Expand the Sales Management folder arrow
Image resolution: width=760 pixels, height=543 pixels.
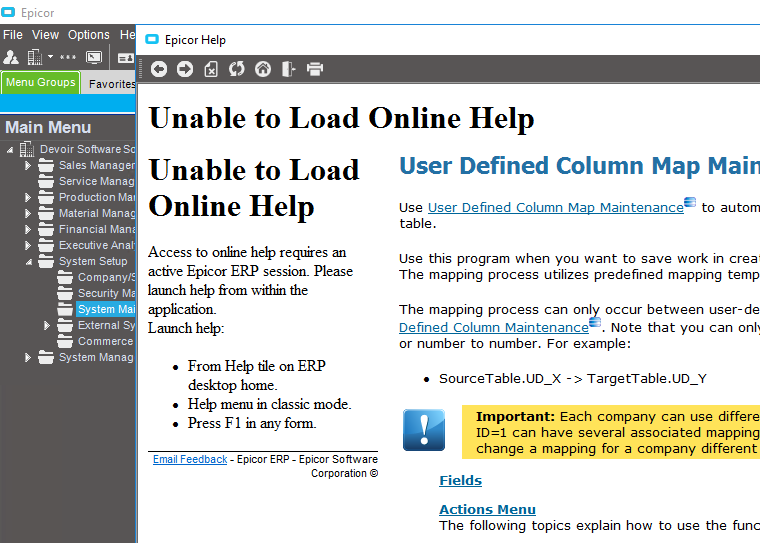click(x=28, y=165)
